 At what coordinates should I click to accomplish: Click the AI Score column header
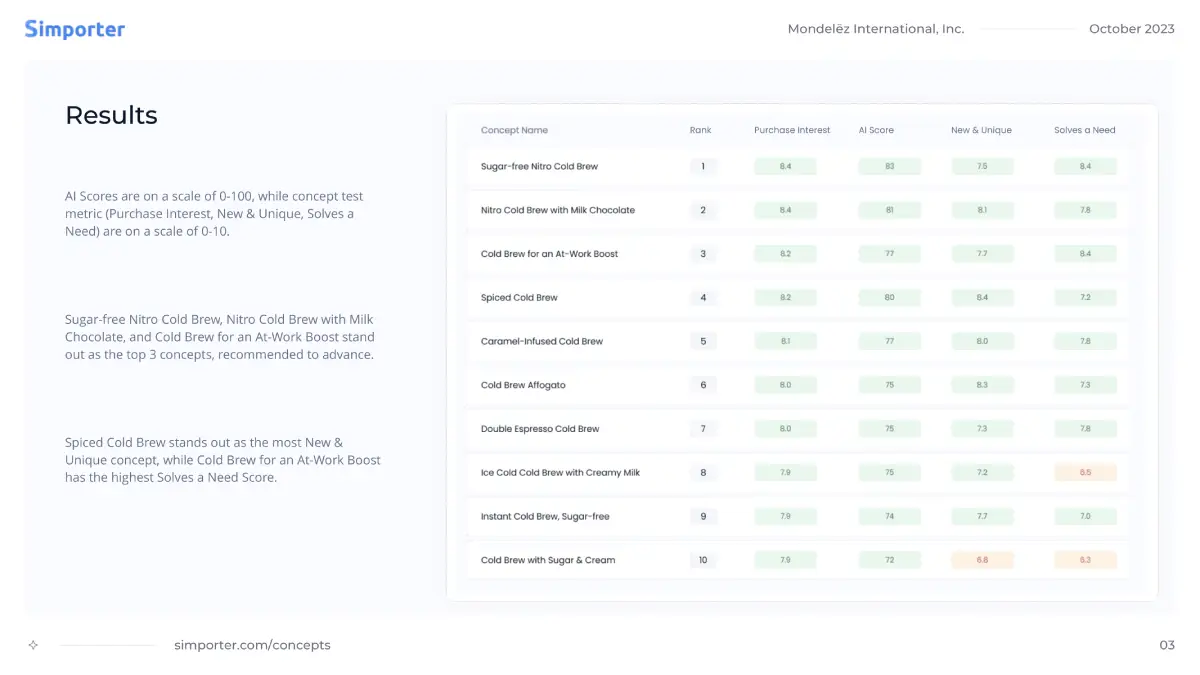coord(876,130)
